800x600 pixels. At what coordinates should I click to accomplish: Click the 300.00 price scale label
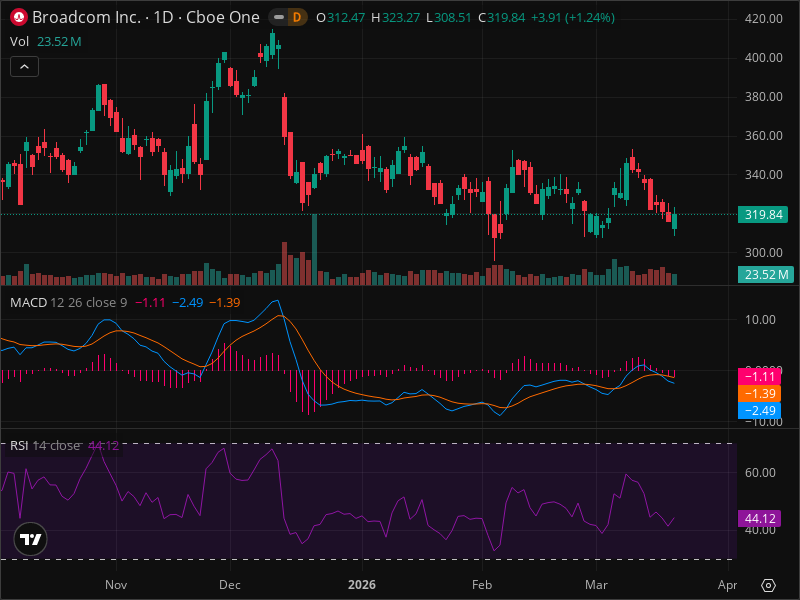tap(763, 253)
